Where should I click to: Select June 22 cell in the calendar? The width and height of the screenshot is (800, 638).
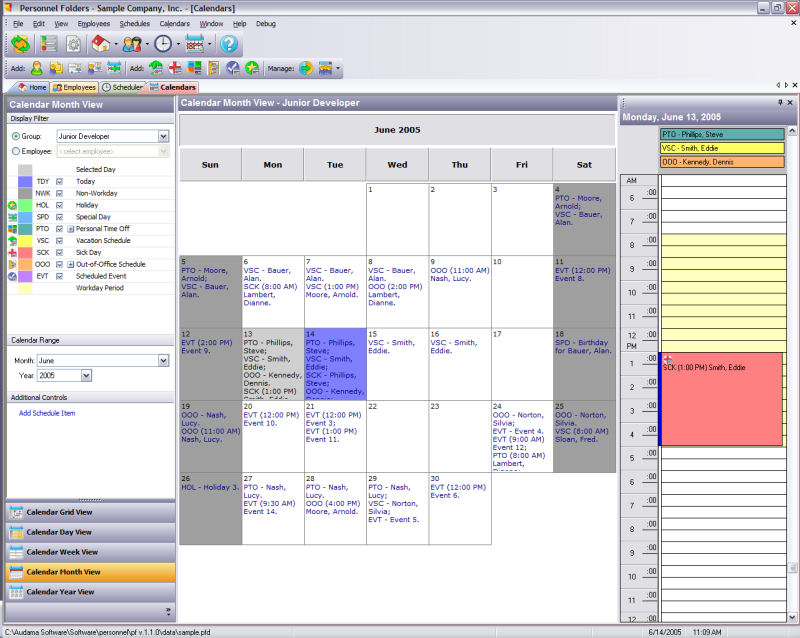[x=397, y=435]
